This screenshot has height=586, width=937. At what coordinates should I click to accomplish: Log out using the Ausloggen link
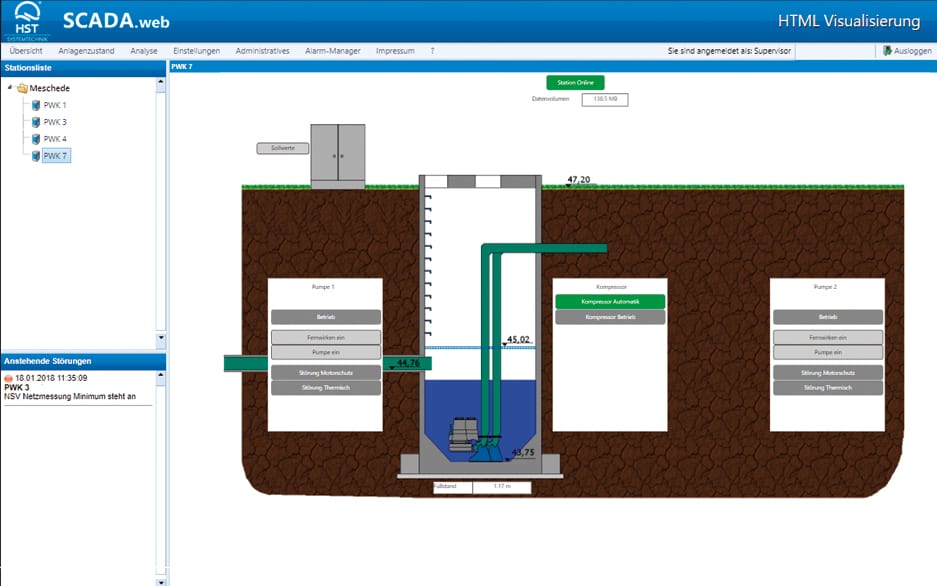click(912, 51)
